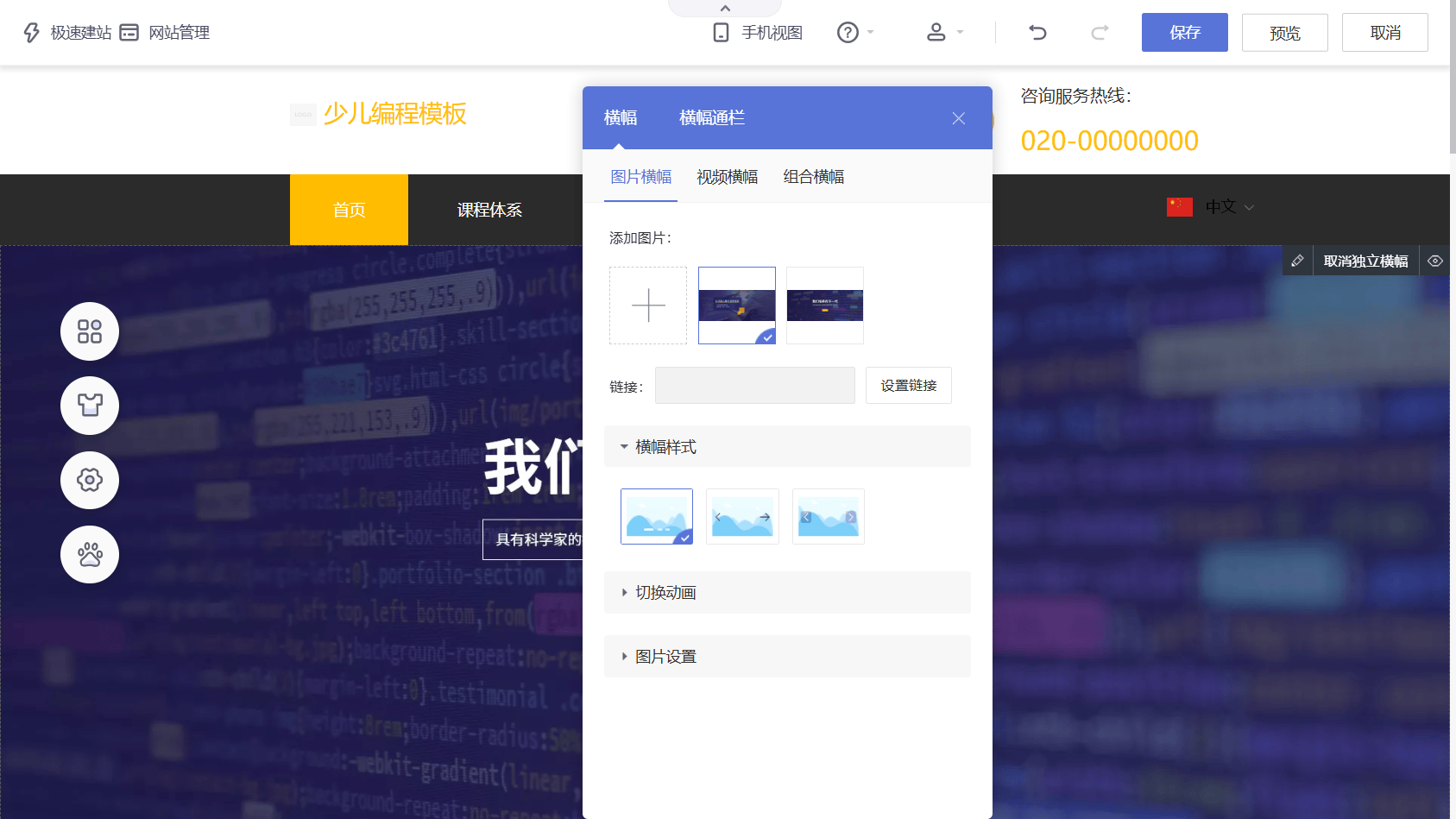Click the paw icon in left sidebar

tap(89, 554)
